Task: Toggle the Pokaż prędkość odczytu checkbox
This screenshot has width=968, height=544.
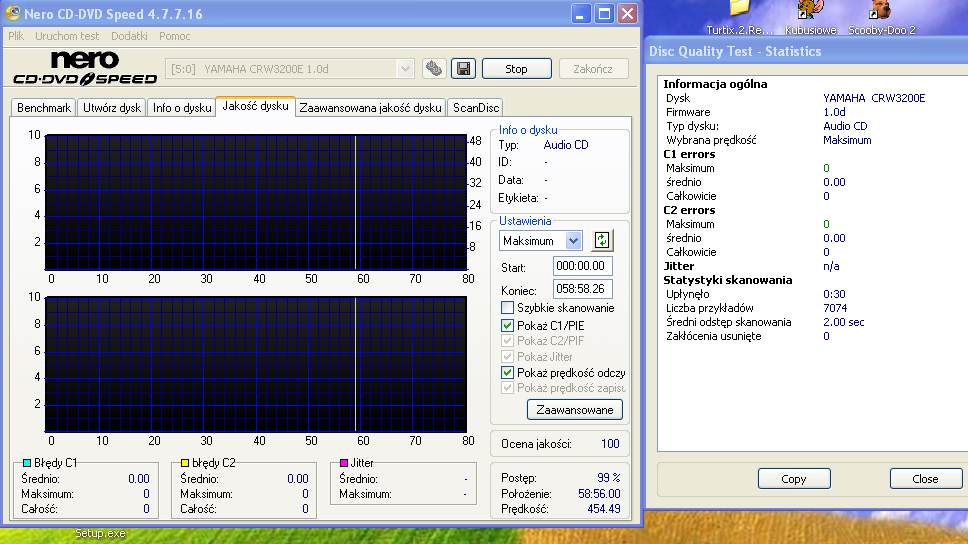Action: (x=508, y=372)
